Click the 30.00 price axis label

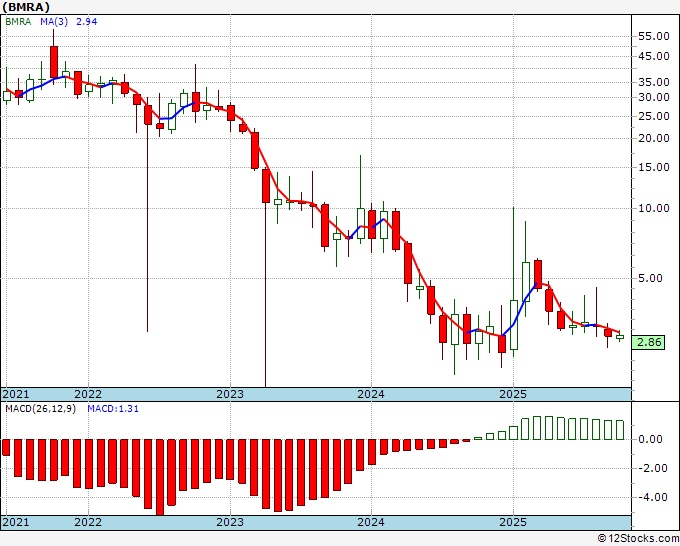tap(654, 98)
